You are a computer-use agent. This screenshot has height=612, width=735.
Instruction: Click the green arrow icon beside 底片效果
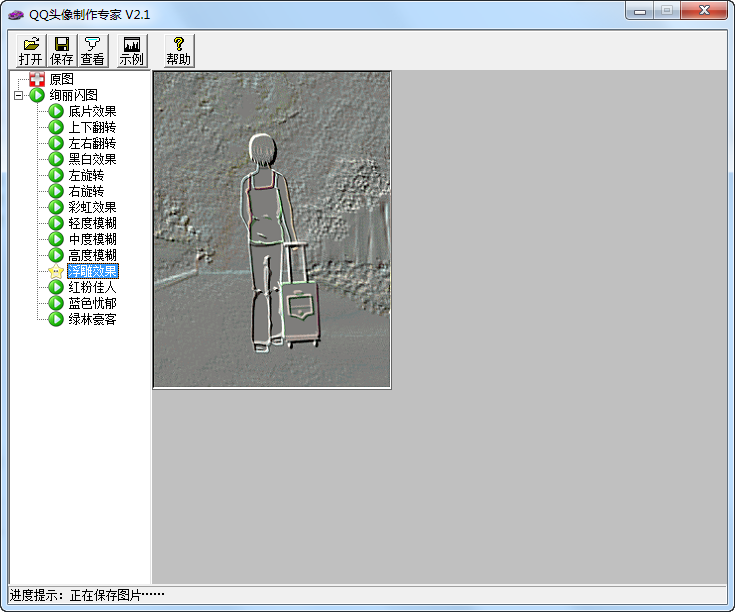tap(56, 111)
